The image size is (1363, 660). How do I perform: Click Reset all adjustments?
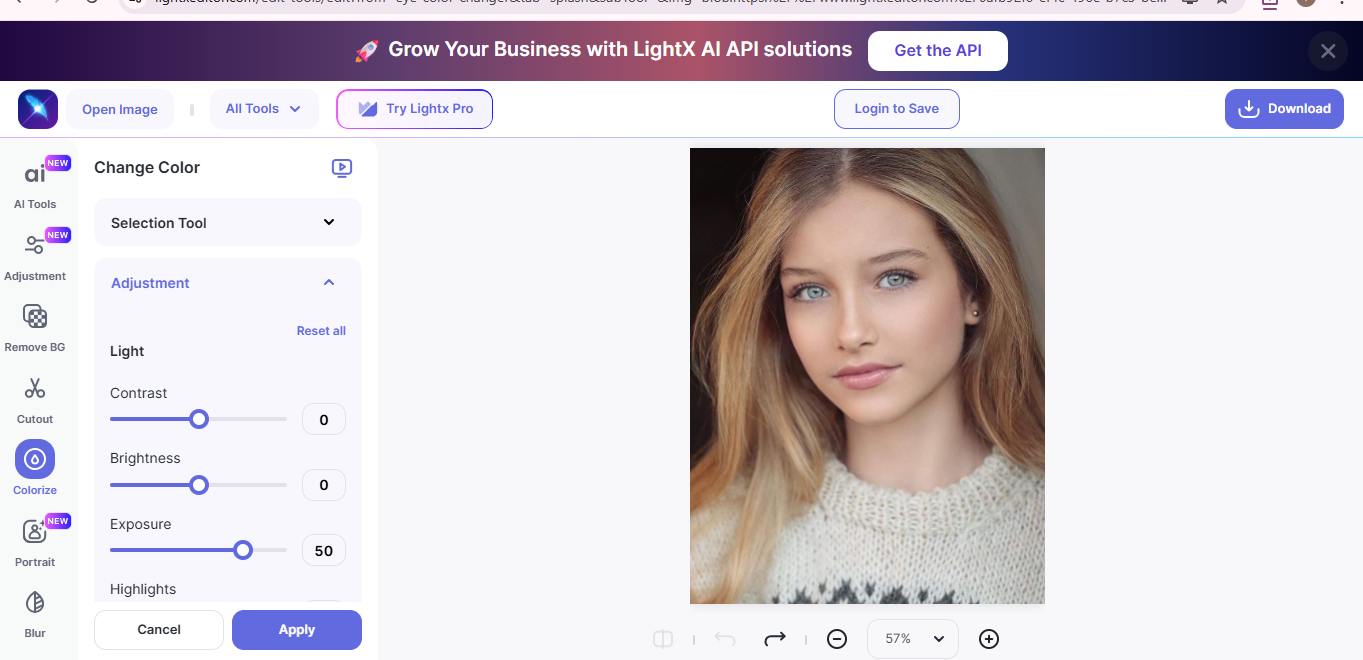coord(321,330)
